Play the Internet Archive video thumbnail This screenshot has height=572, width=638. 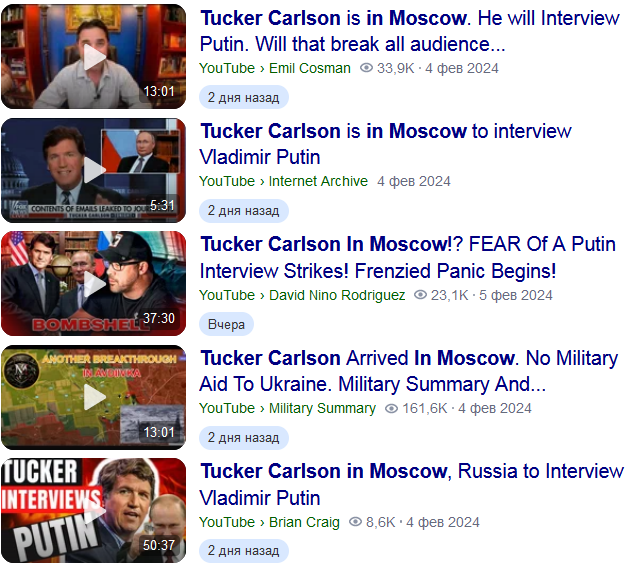[x=94, y=170]
